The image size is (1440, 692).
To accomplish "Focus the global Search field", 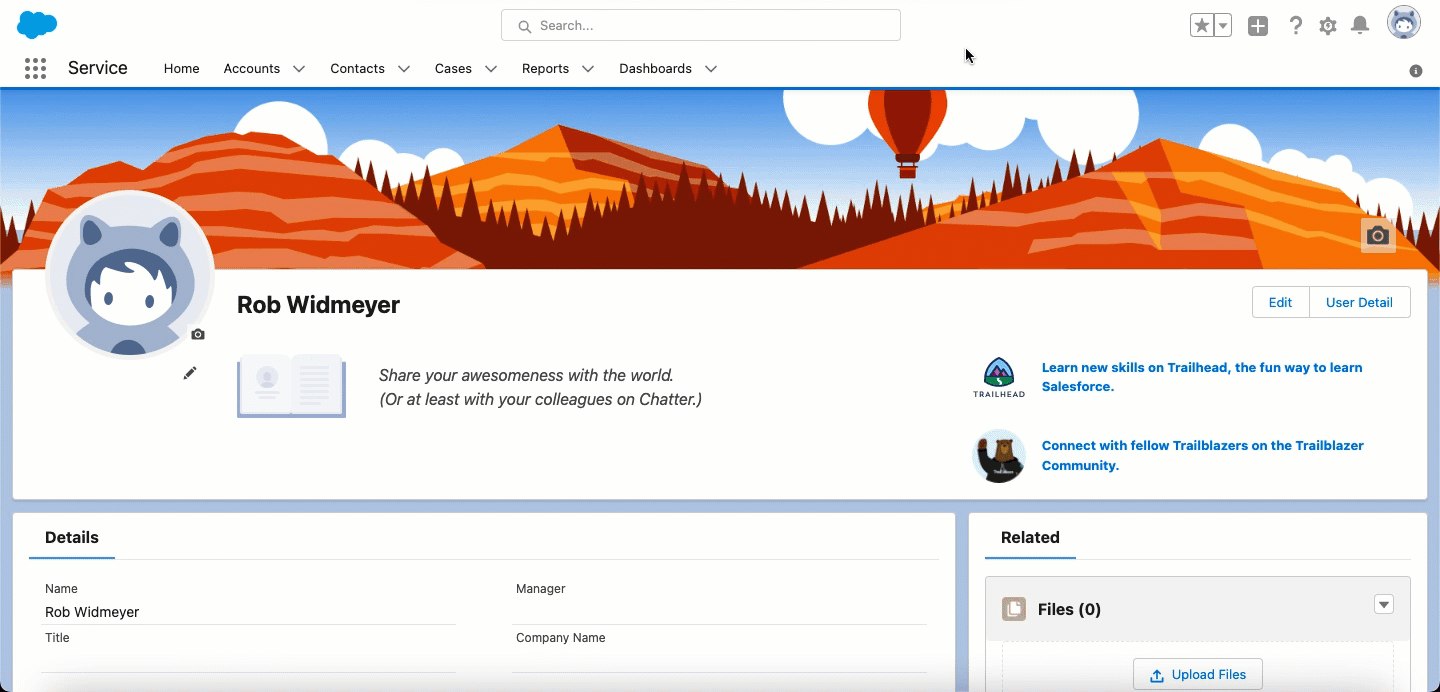I will (x=701, y=25).
